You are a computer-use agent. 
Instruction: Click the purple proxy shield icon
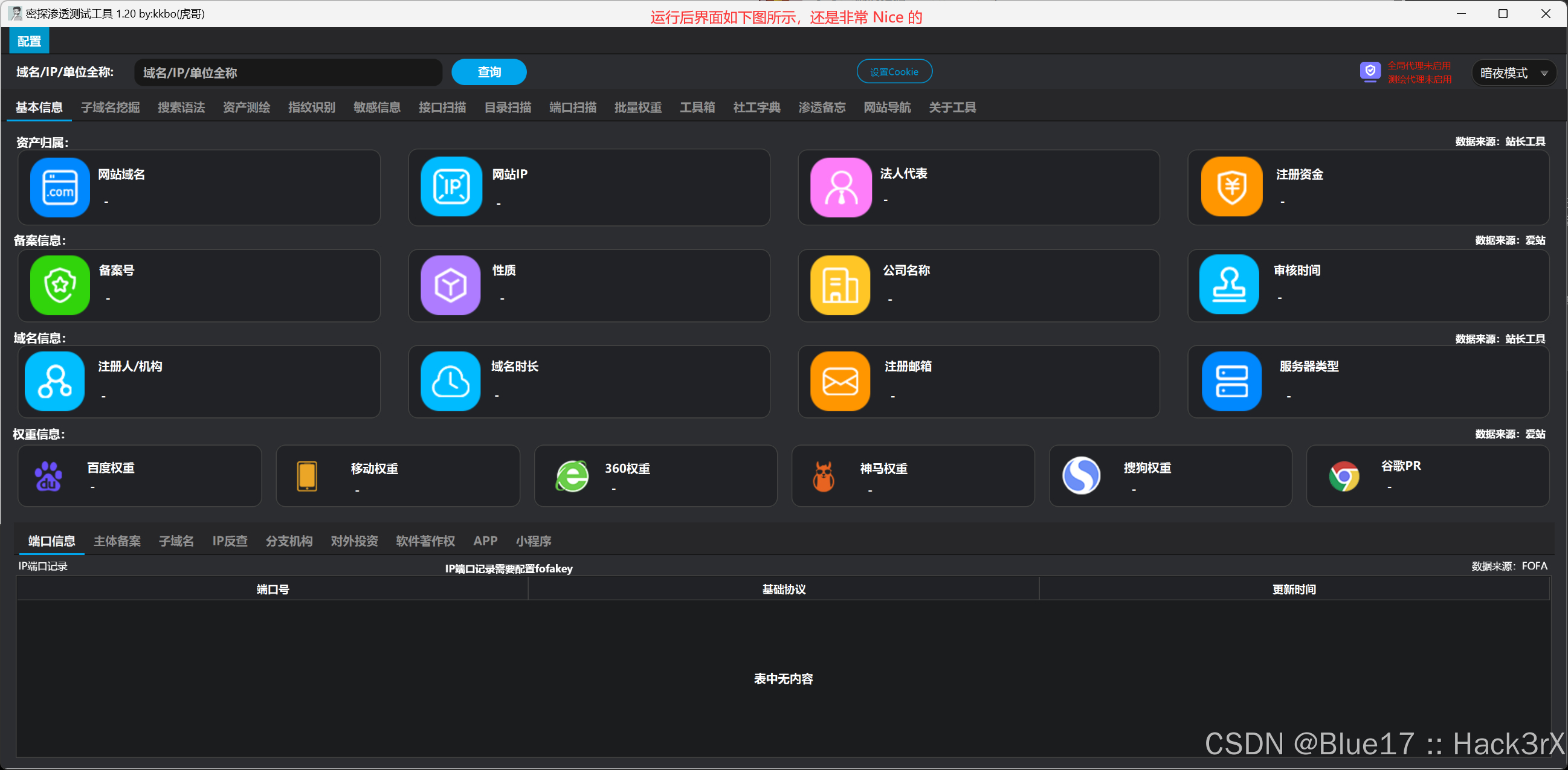(x=1370, y=72)
